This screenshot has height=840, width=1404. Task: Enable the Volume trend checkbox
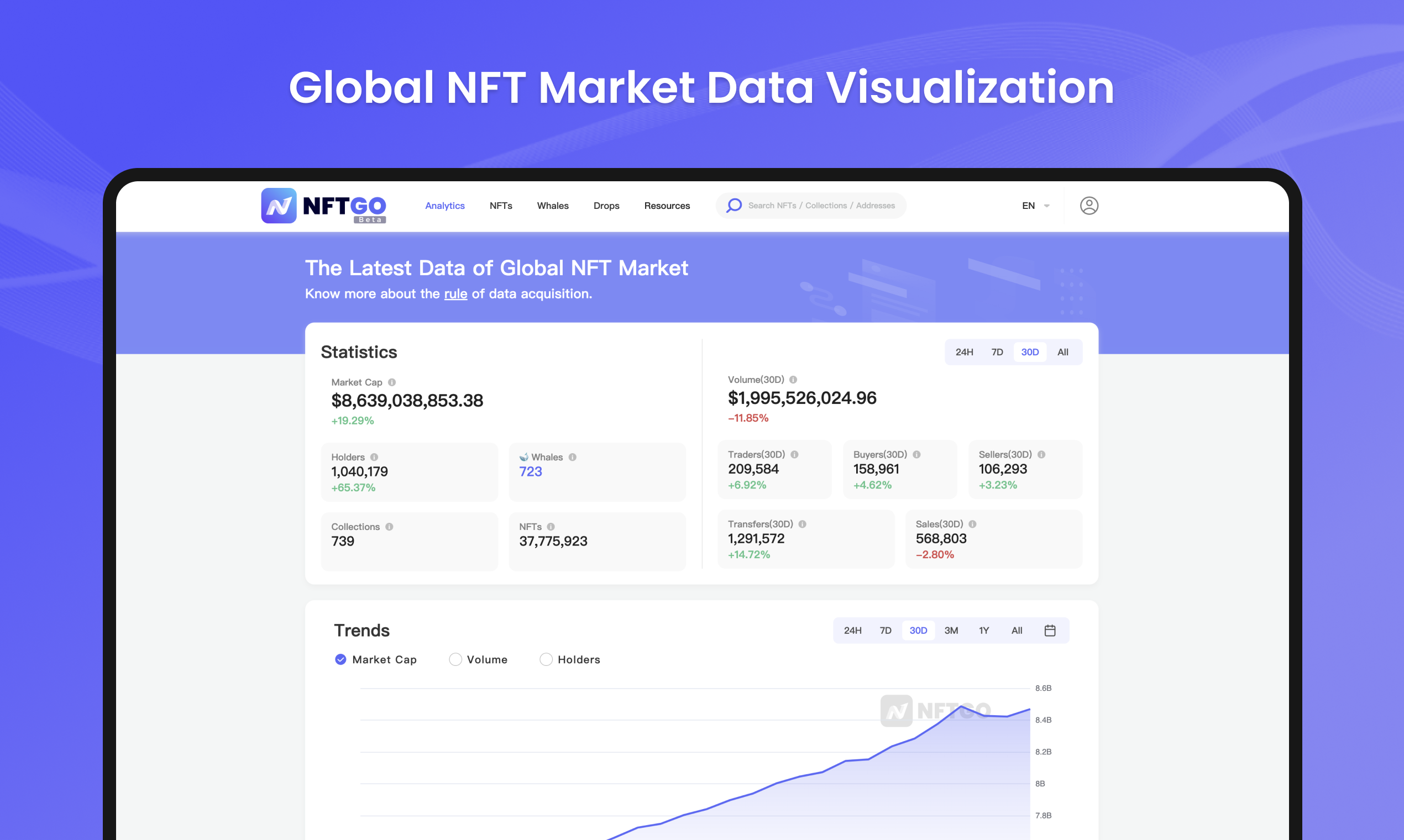455,659
